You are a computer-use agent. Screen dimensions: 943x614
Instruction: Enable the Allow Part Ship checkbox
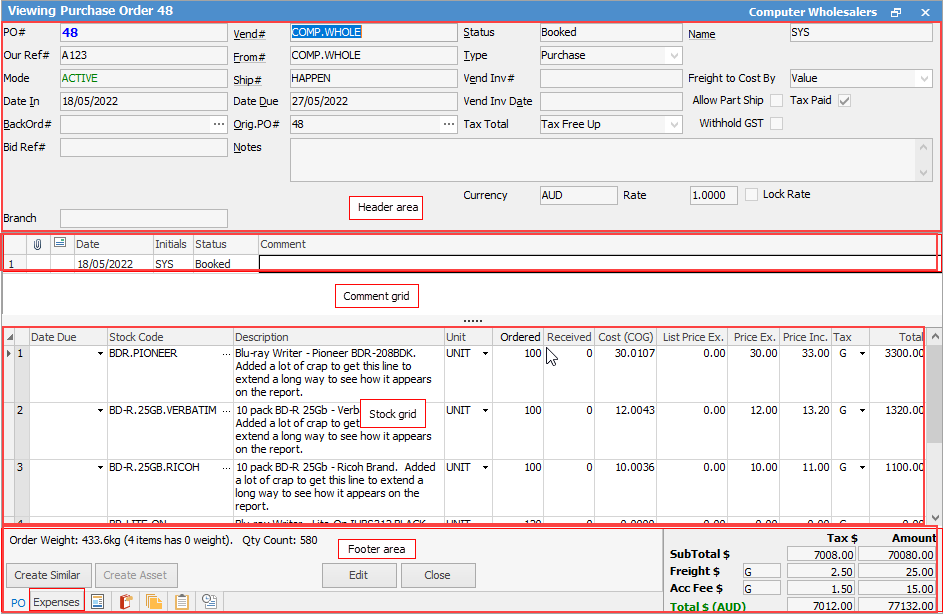tap(776, 101)
